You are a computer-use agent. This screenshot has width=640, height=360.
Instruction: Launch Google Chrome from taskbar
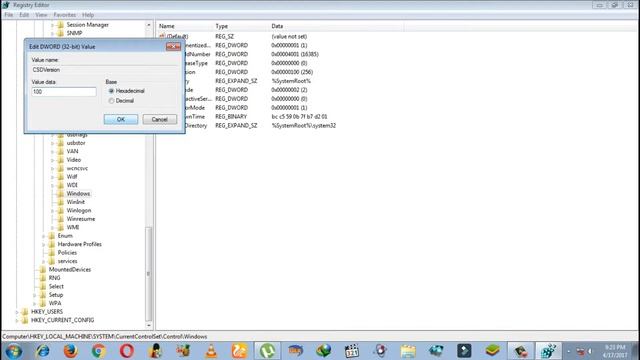pyautogui.click(x=98, y=351)
